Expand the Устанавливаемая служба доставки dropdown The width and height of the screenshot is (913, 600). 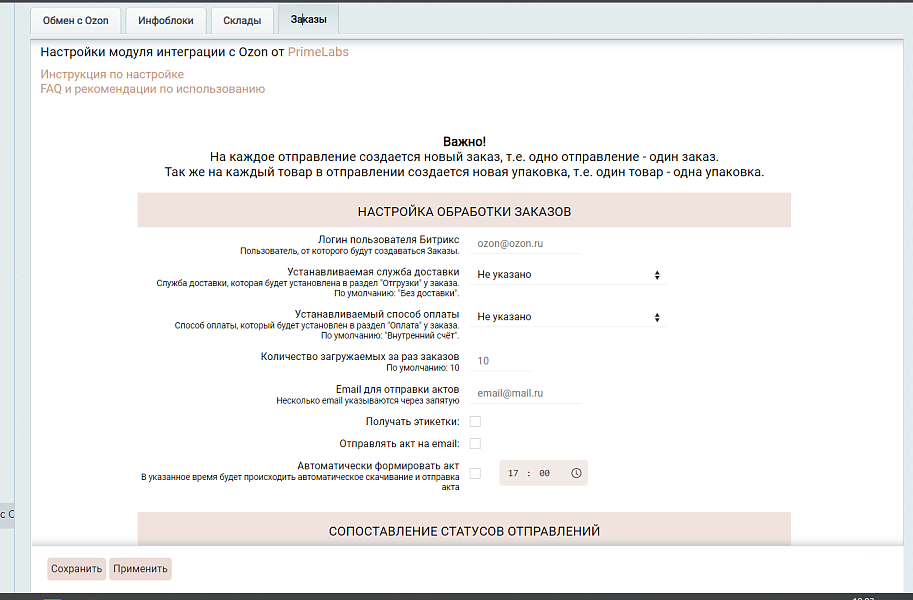(x=567, y=274)
